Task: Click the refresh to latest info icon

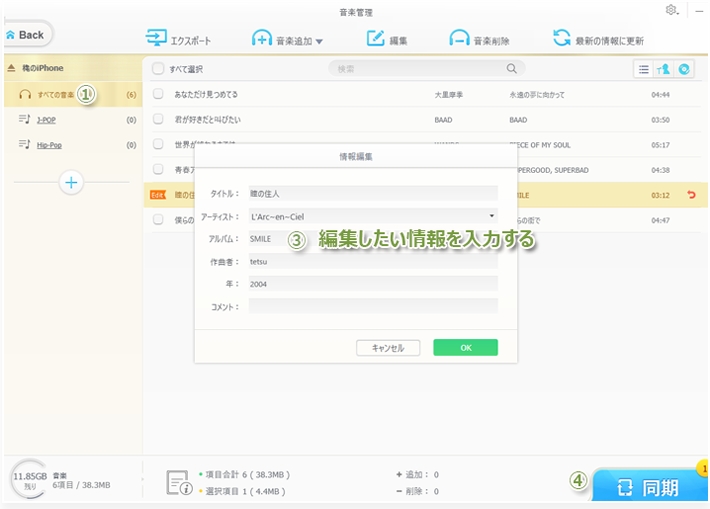Action: click(x=563, y=40)
